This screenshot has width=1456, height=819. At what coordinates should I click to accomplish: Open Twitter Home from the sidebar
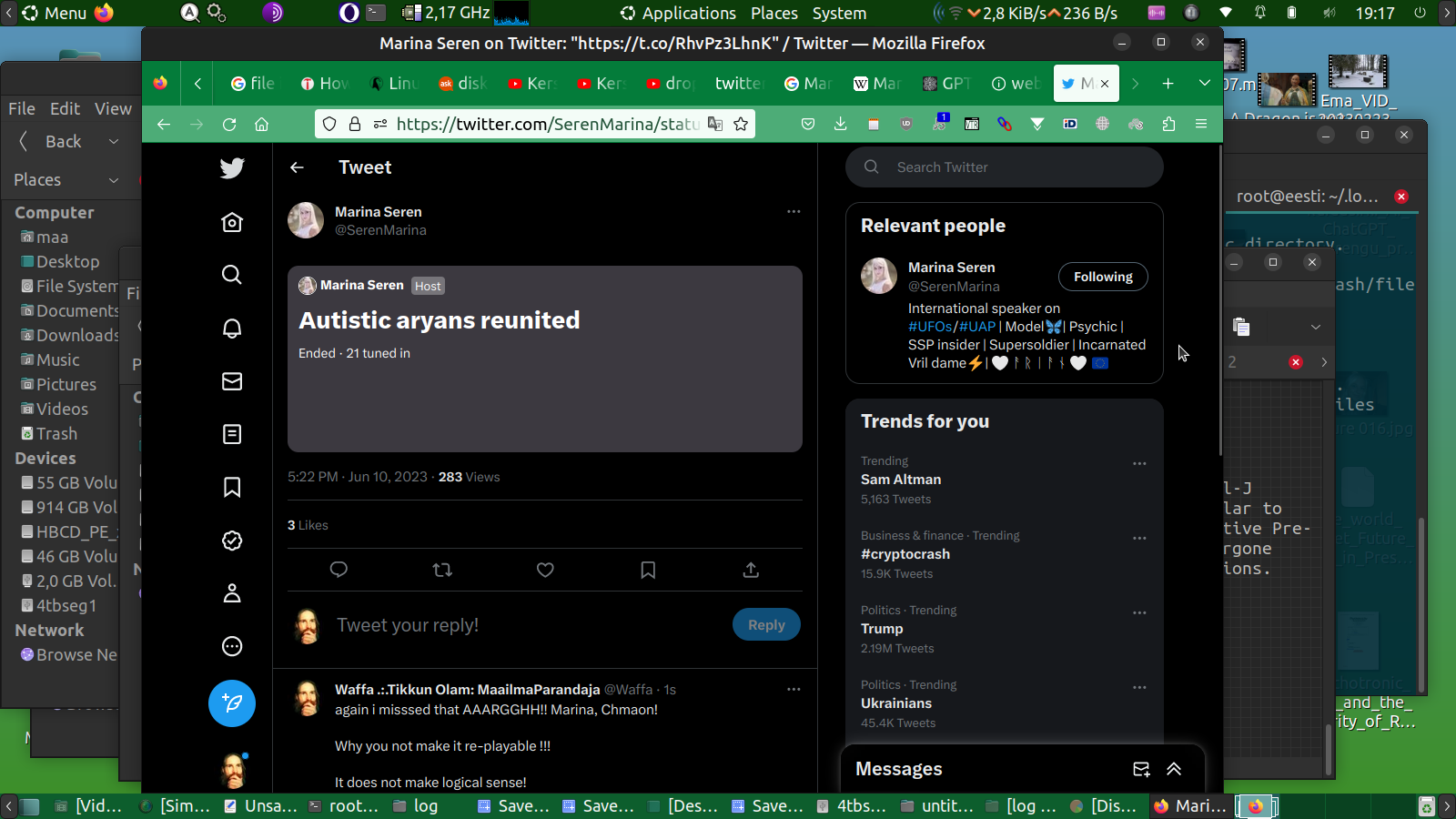pyautogui.click(x=232, y=222)
